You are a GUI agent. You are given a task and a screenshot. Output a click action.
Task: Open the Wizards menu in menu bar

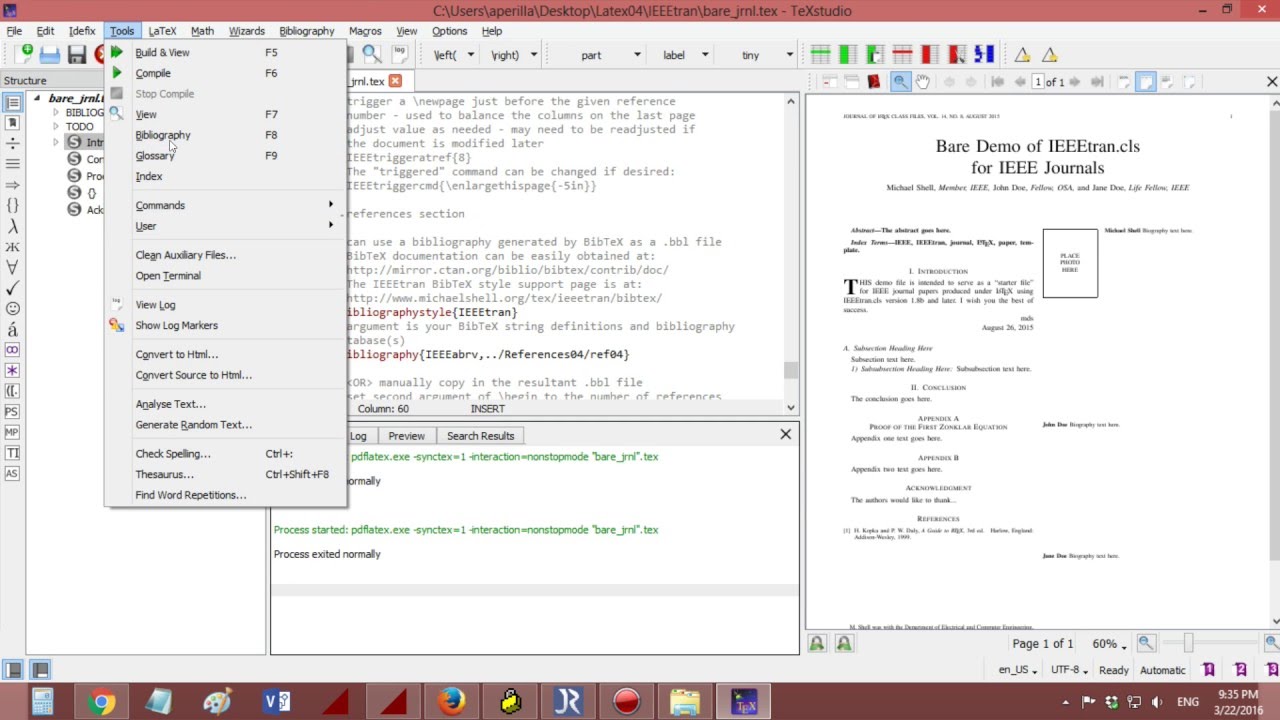247,31
